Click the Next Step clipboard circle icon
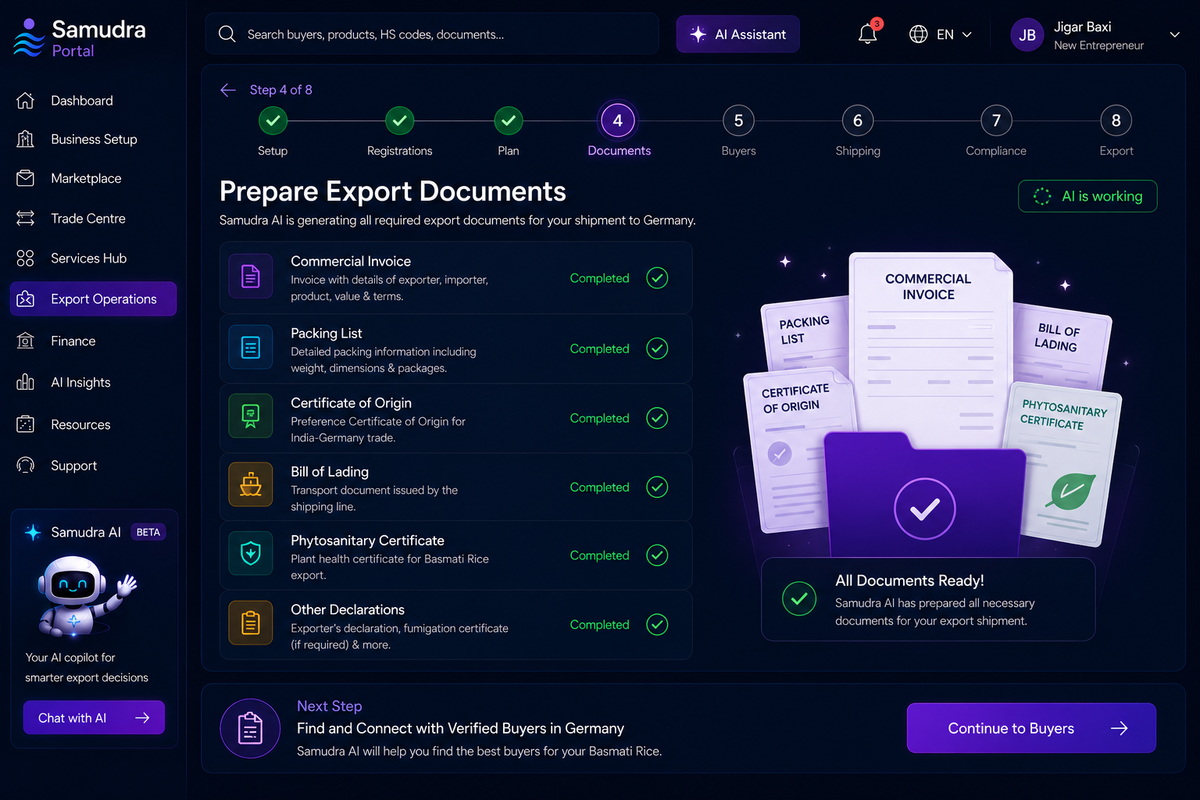Viewport: 1200px width, 800px height. pos(249,728)
